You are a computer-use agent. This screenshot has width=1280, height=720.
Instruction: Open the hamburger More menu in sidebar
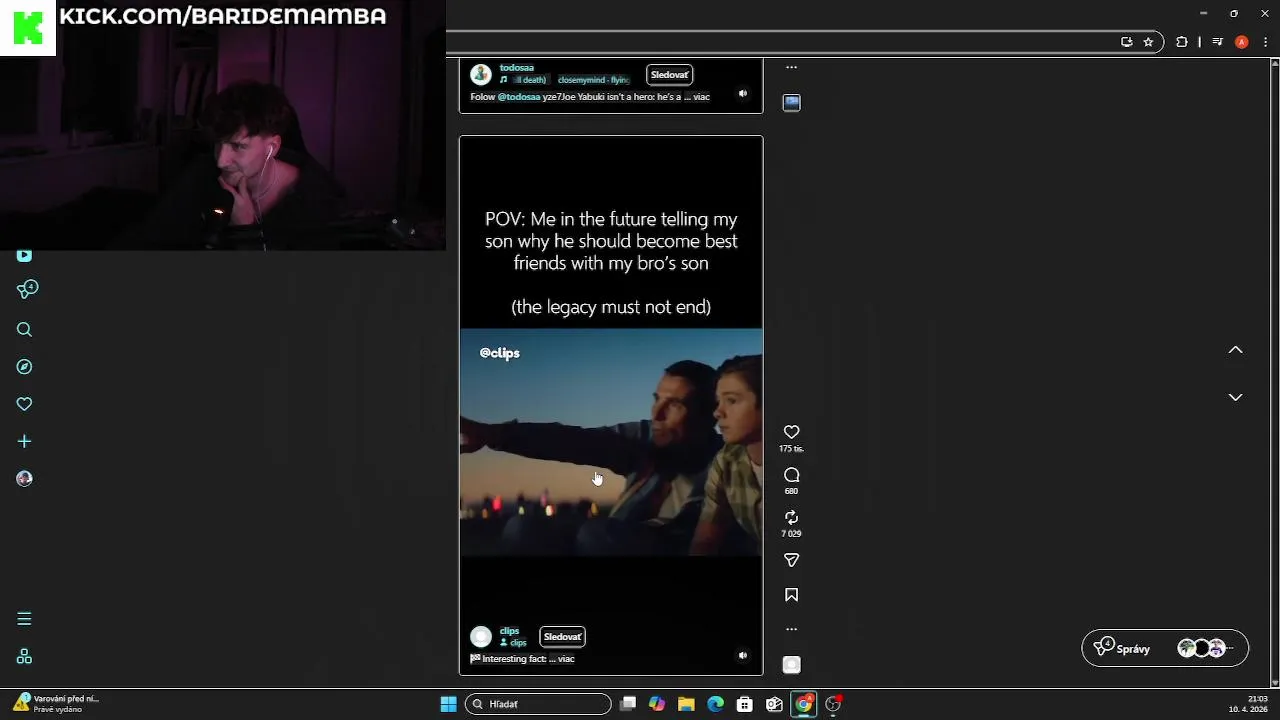(24, 619)
